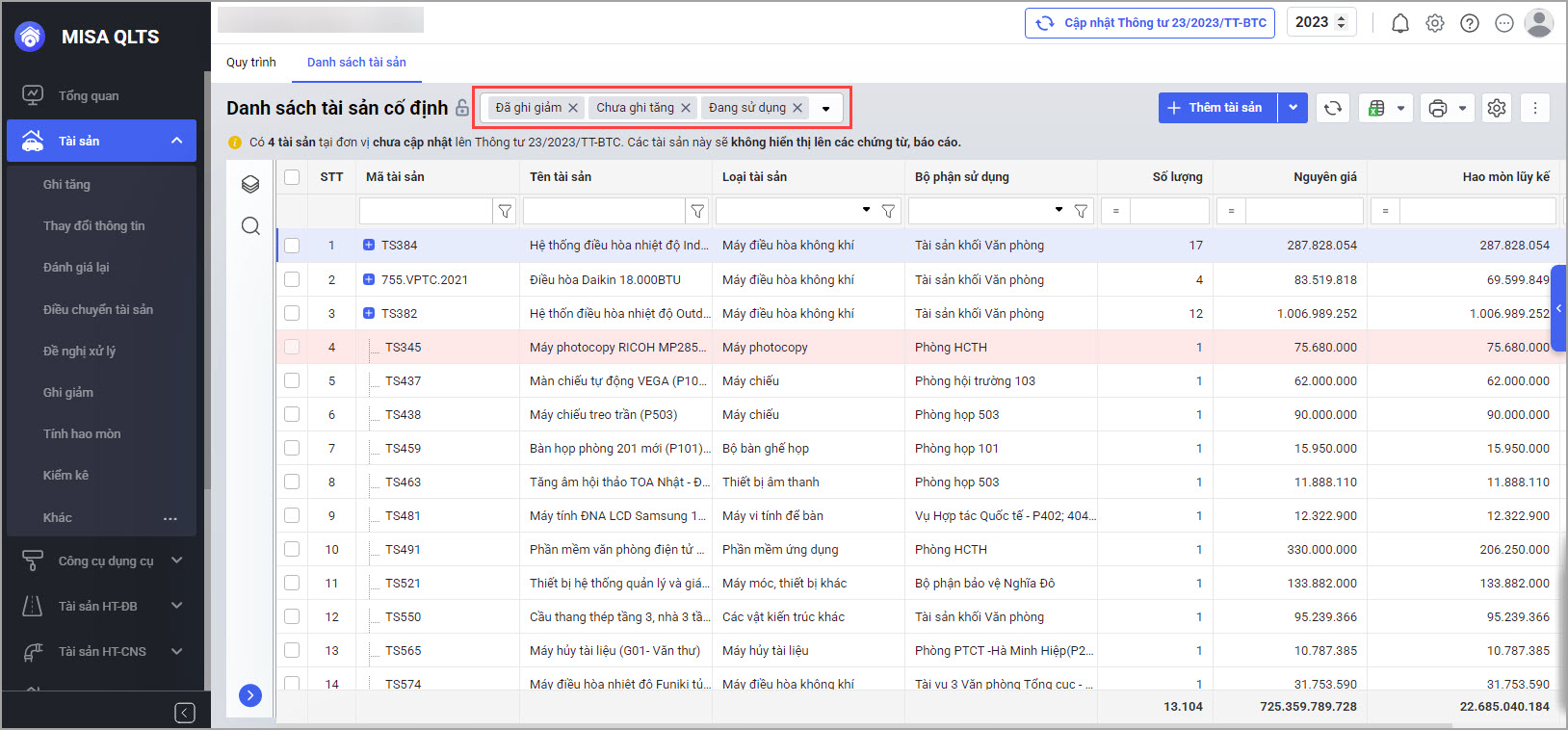Screen dimensions: 1568x730
Task: Remove the 'Đã ghi giảm' filter tag
Action: click(573, 108)
